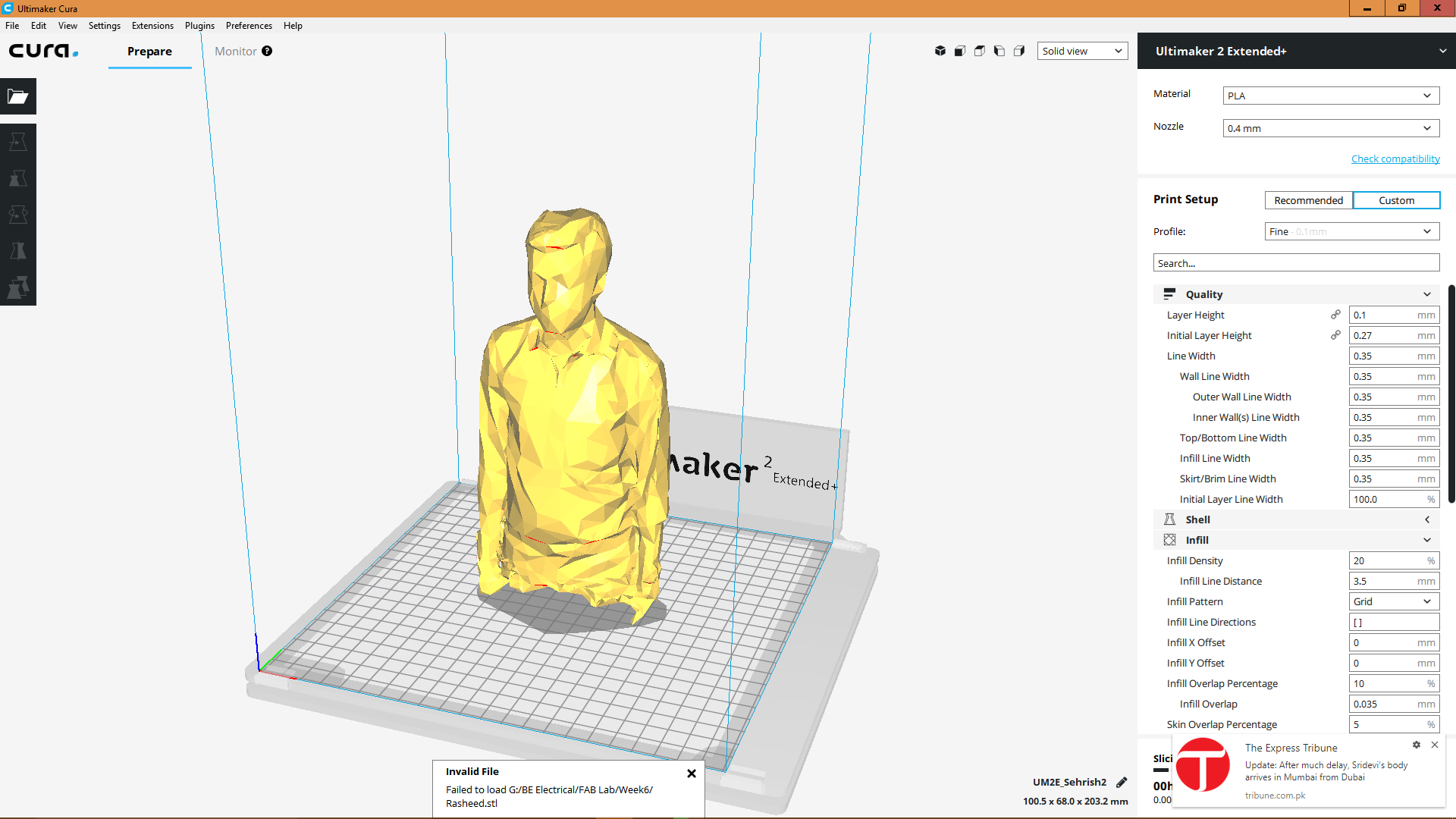Select the Move tool in sidebar
The height and width of the screenshot is (819, 1456).
click(x=17, y=142)
